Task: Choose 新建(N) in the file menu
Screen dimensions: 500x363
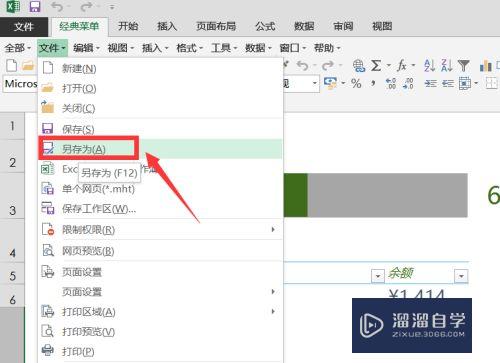Action: click(160, 68)
